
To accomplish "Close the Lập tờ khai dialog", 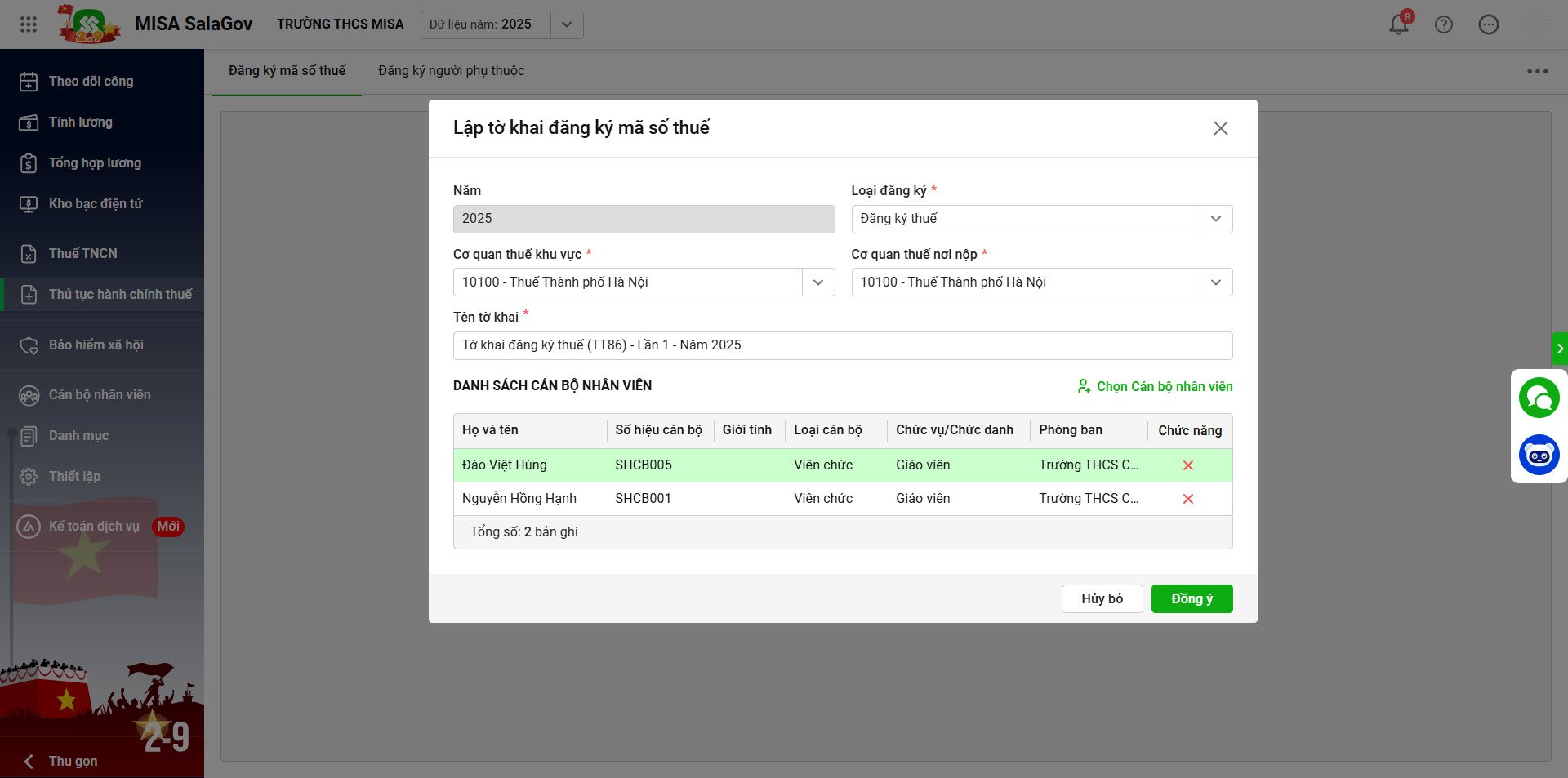I will (1220, 128).
